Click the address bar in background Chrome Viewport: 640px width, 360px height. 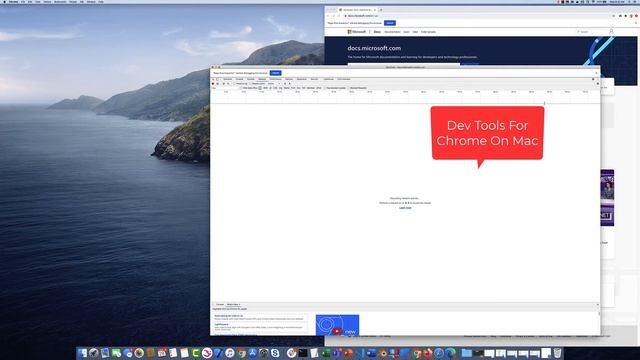[x=478, y=16]
